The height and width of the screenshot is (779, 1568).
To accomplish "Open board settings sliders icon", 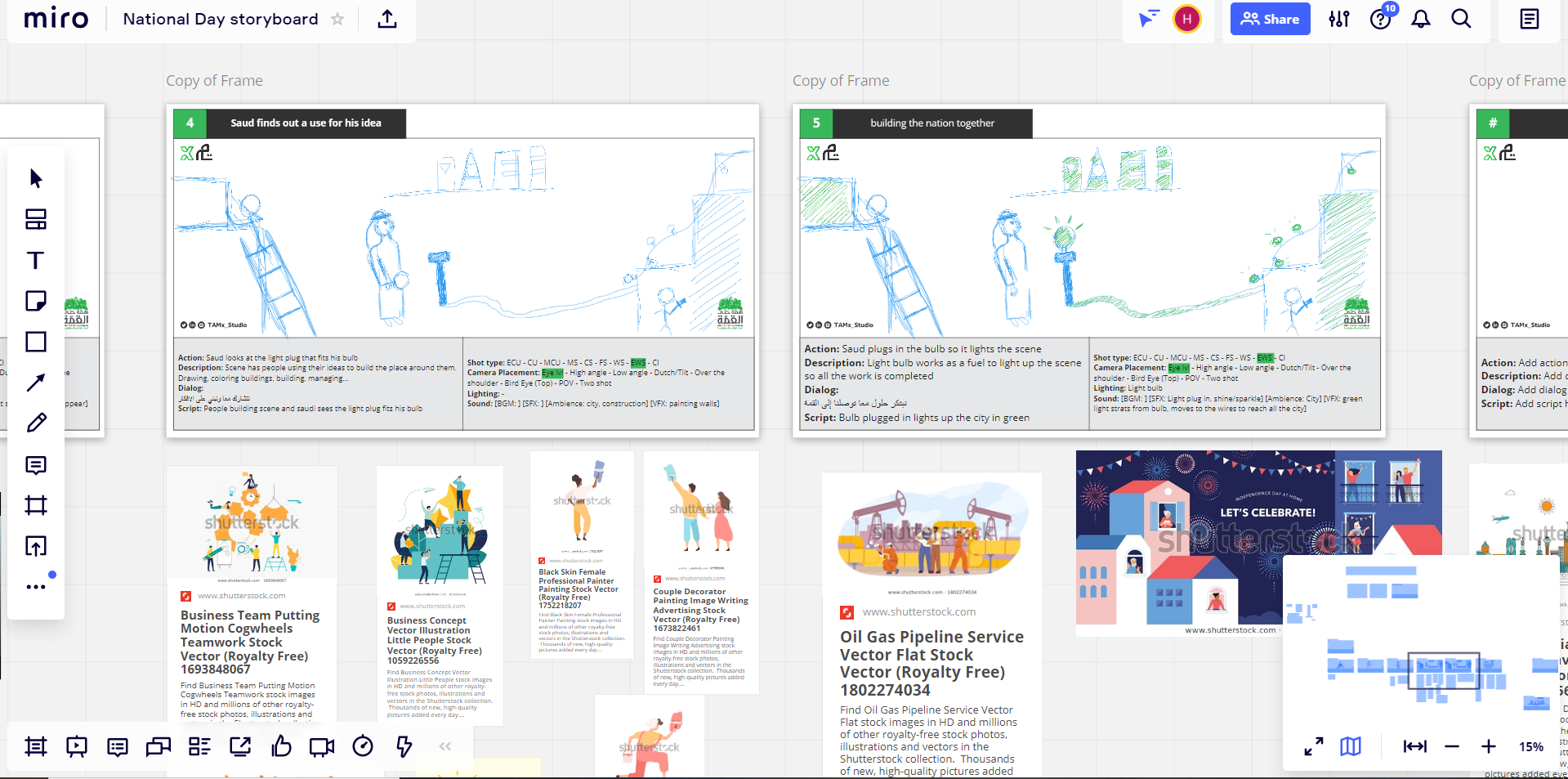I will 1339,19.
